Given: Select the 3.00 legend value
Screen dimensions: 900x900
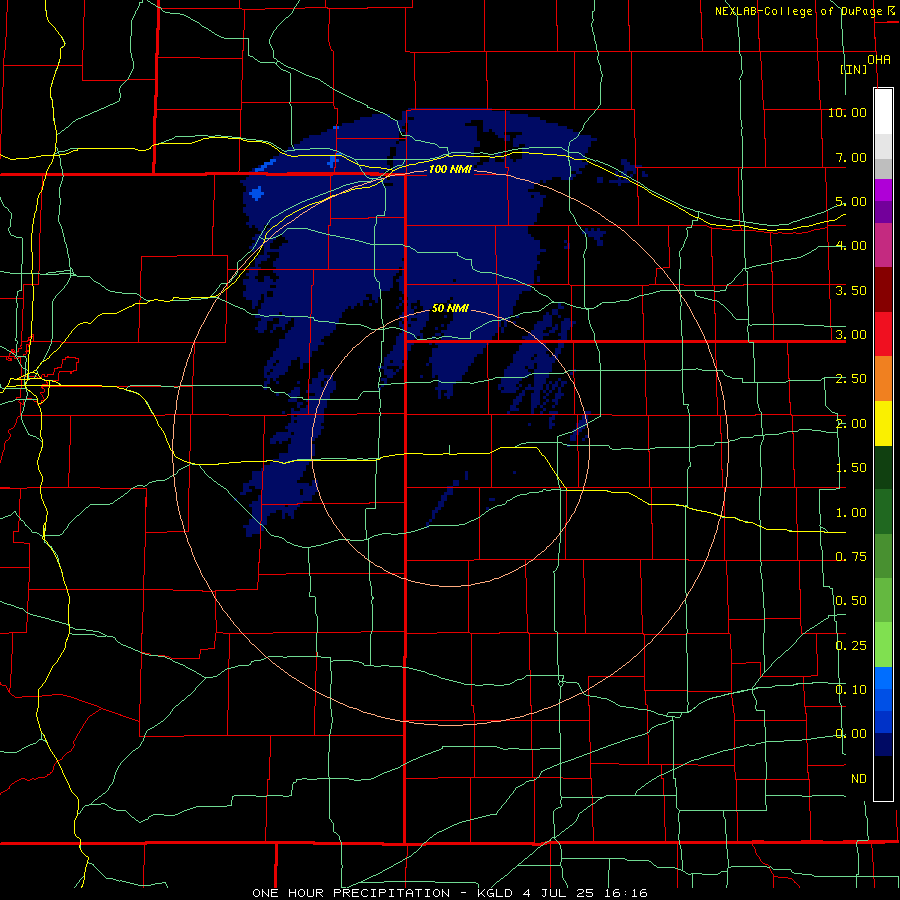Looking at the screenshot, I should tap(851, 335).
